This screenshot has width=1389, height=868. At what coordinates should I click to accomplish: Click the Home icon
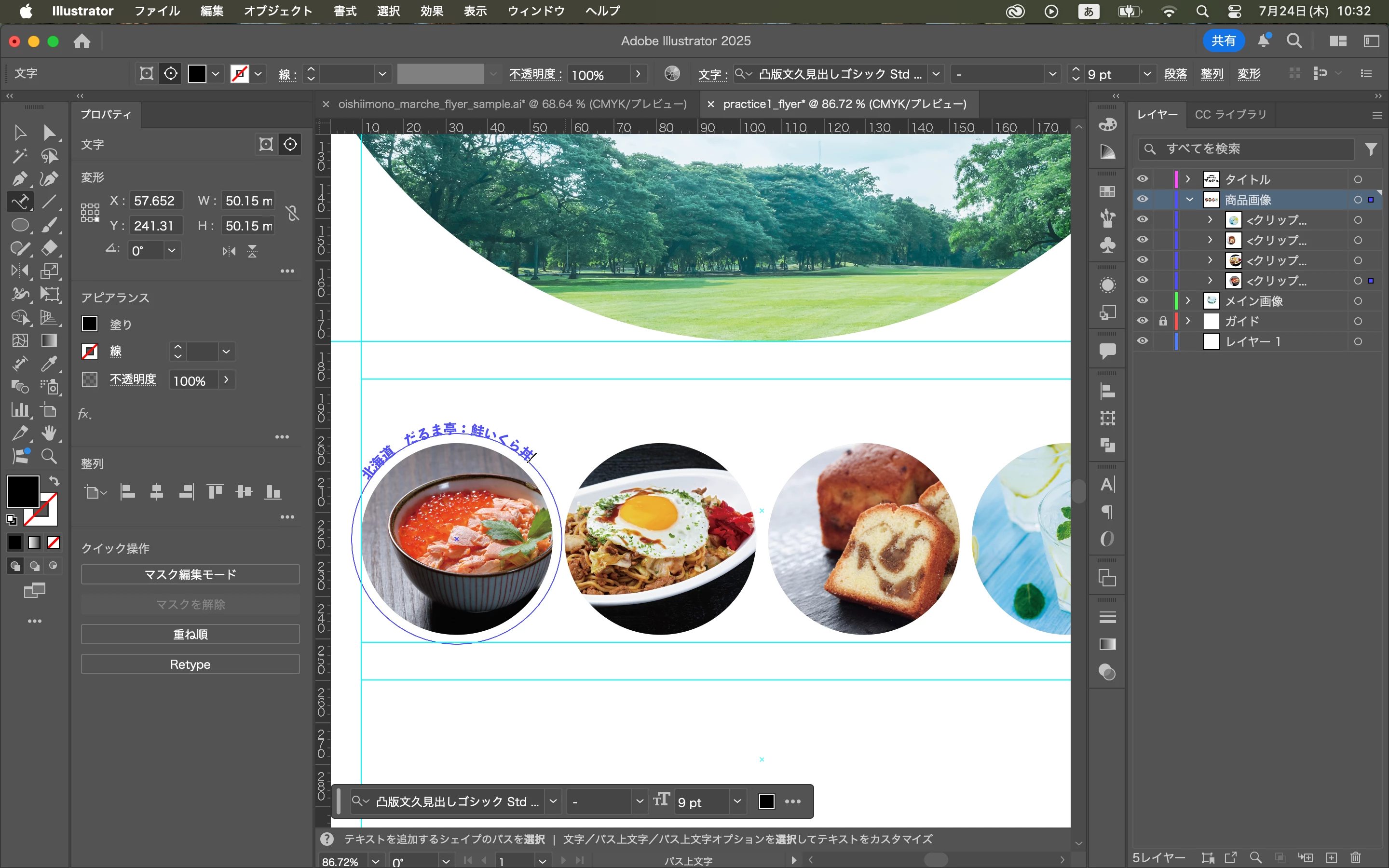coord(82,41)
